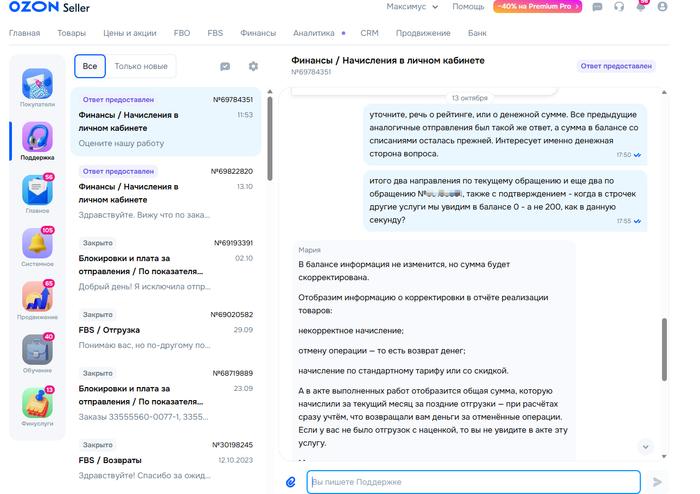Open the Помощь link
Screen dimensions: 700x494
(x=468, y=7)
